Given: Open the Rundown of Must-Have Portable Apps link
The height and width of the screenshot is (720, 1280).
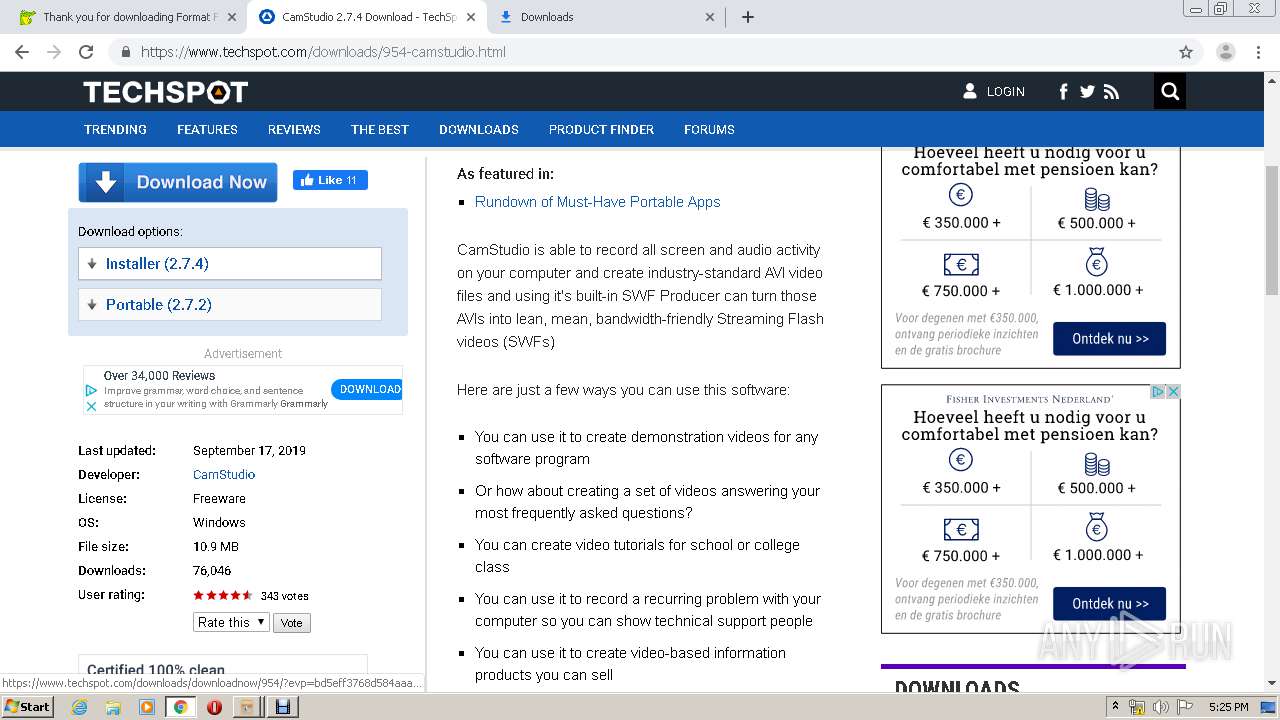Looking at the screenshot, I should click(x=597, y=202).
